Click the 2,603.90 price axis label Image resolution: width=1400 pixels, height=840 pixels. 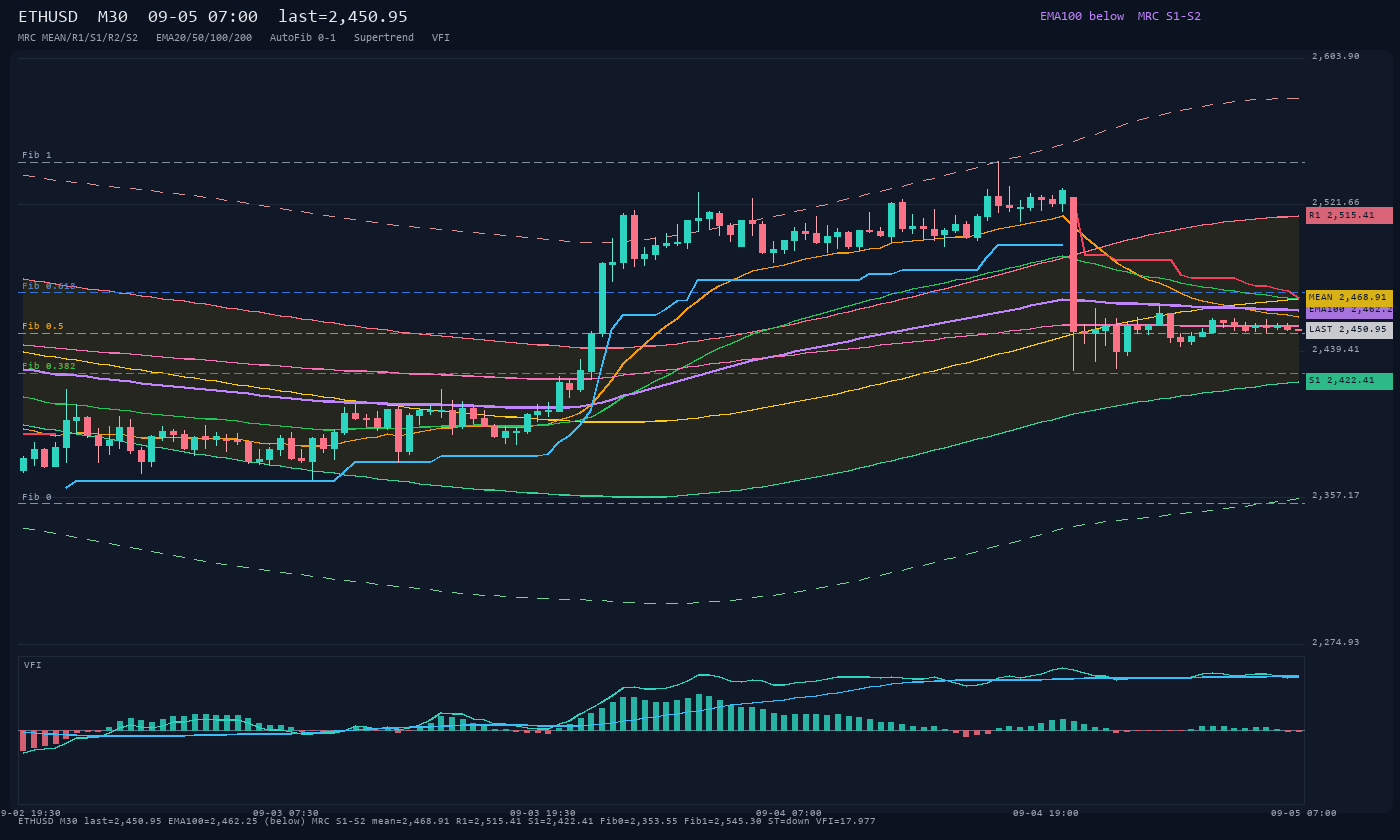[x=1336, y=56]
